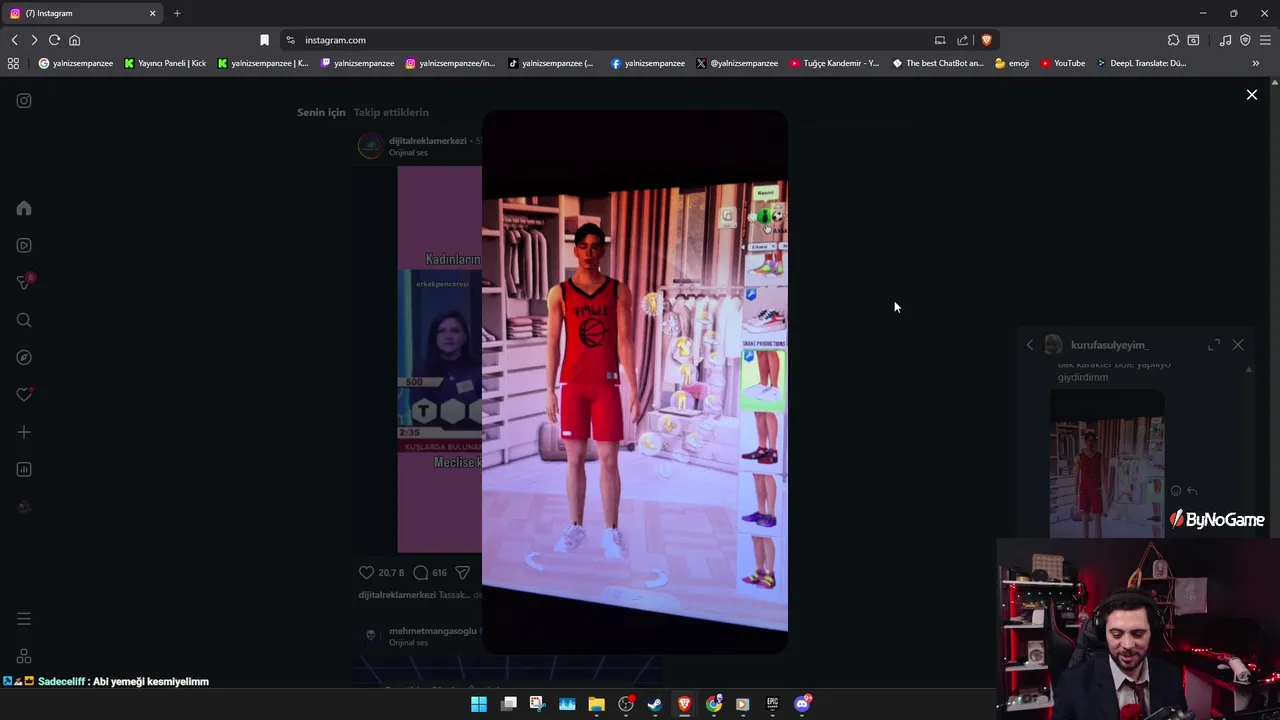1280x720 pixels.
Task: Open Notifications heart icon in sidebar
Action: pyautogui.click(x=24, y=394)
